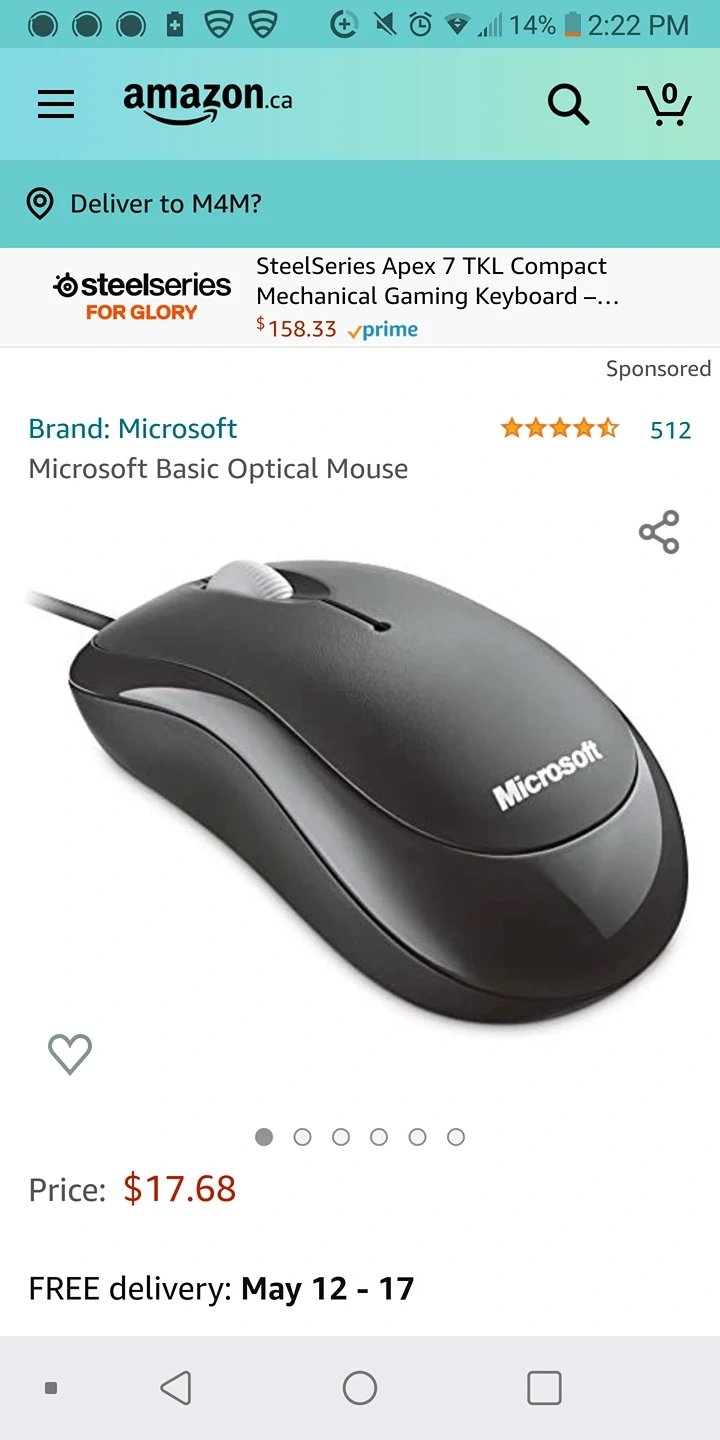
Task: Select second image carousel dot
Action: tap(302, 1137)
